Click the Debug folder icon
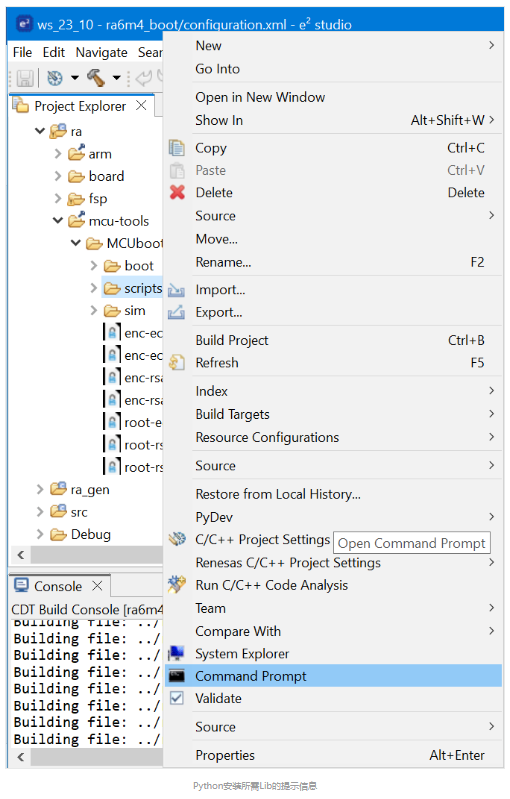 point(59,534)
